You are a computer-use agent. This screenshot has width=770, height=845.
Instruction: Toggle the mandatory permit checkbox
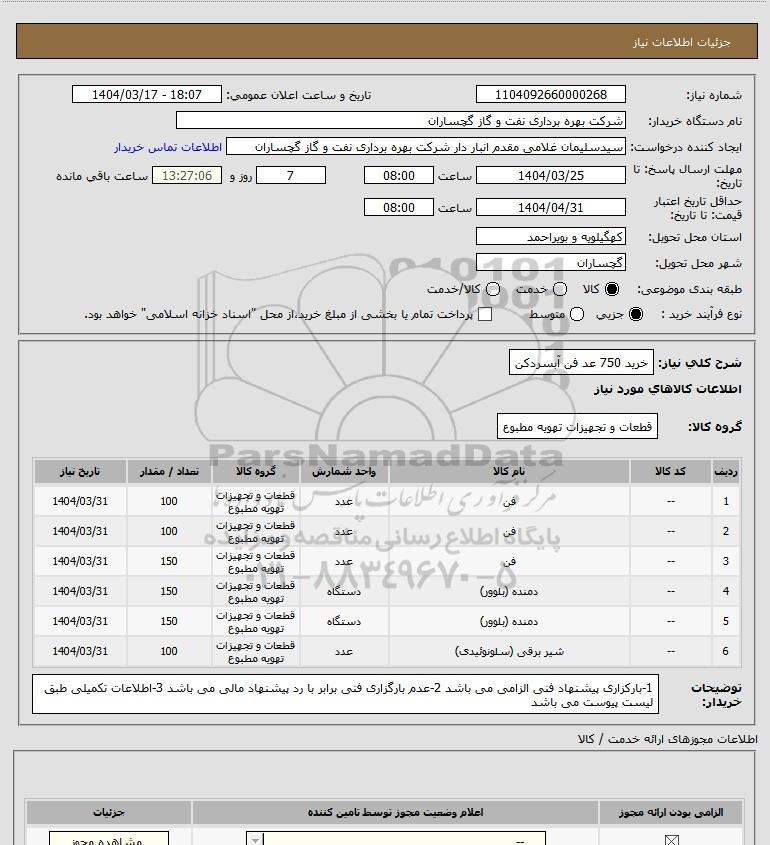click(671, 840)
